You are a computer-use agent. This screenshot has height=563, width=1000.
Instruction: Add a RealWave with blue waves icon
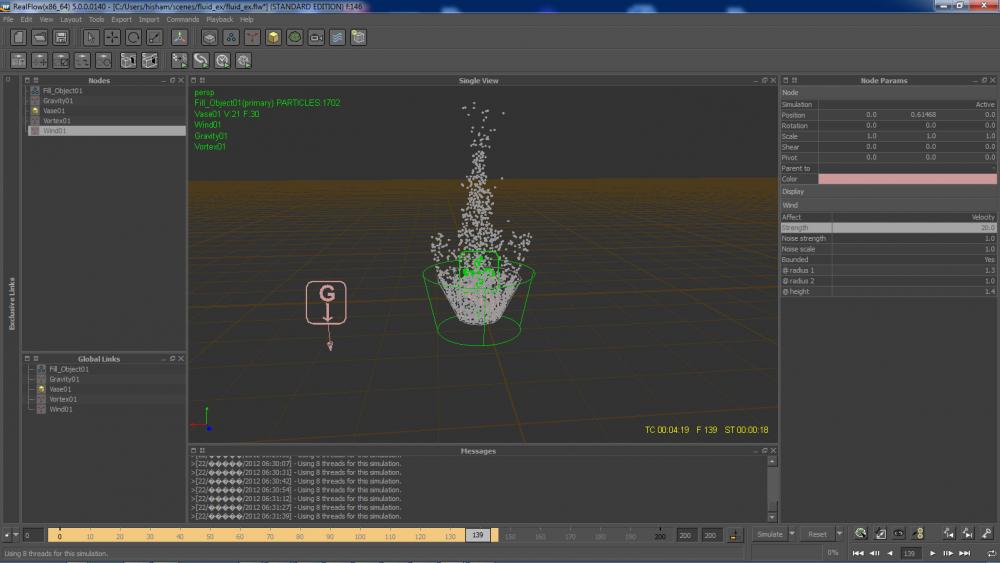(337, 38)
